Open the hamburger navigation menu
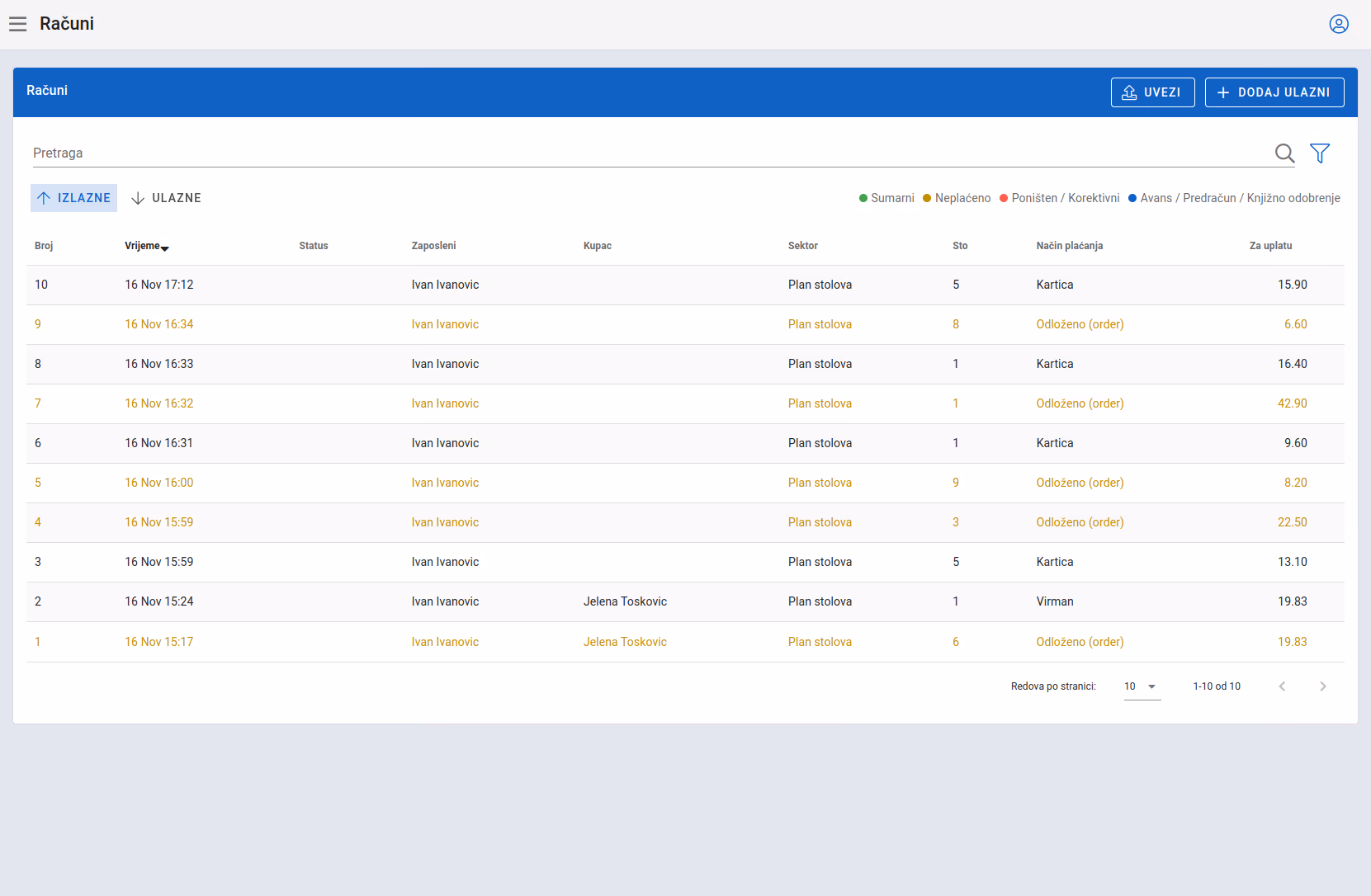Viewport: 1371px width, 896px height. tap(18, 24)
